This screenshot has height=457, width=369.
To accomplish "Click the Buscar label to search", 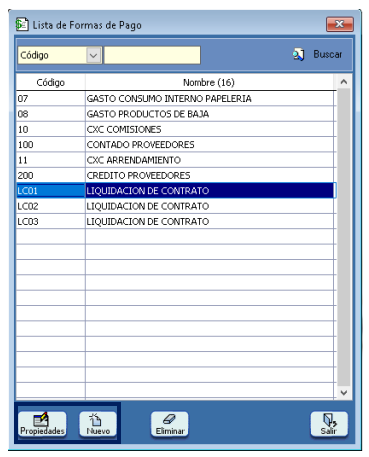I will tap(328, 54).
